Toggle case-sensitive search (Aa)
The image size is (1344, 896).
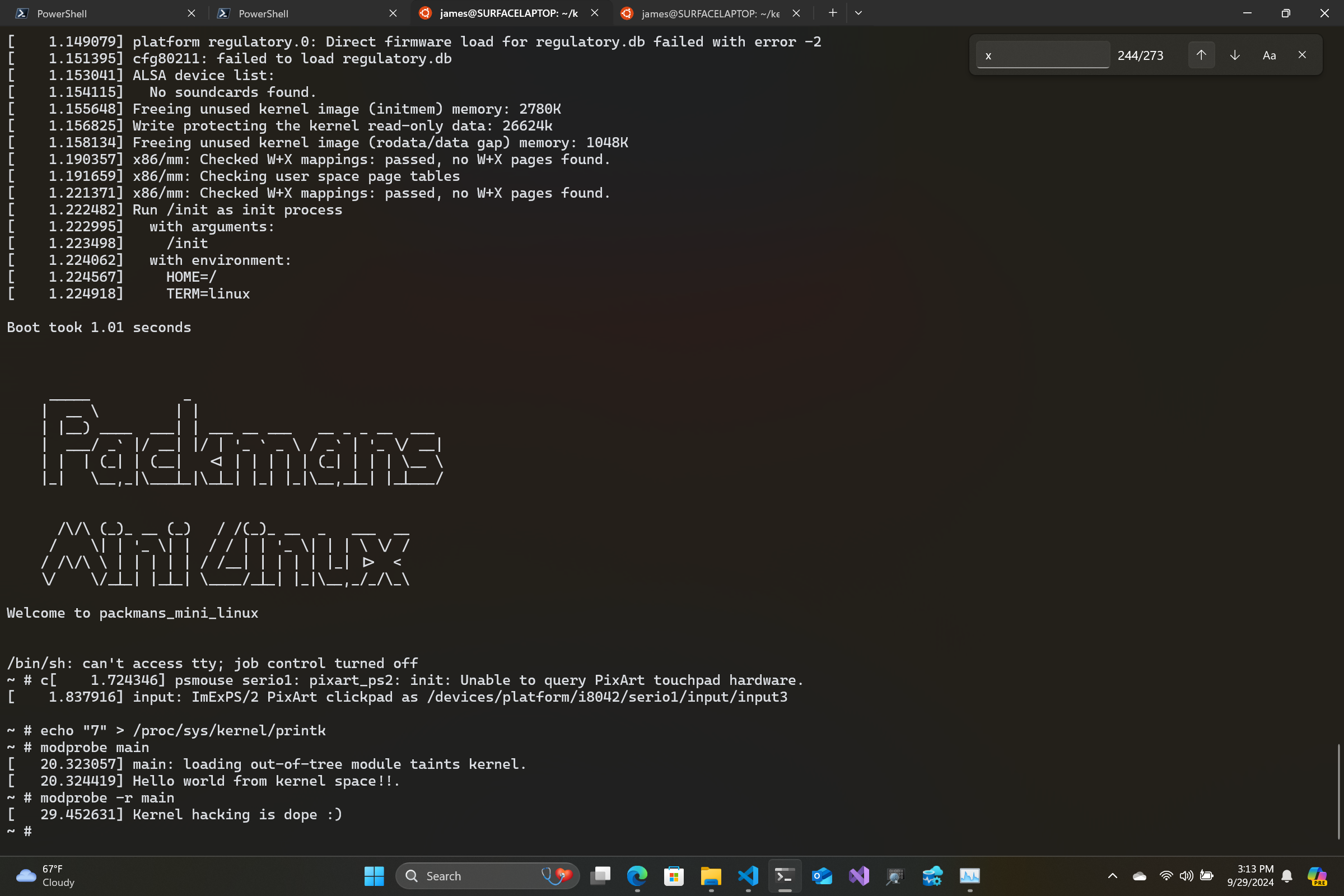click(1268, 55)
